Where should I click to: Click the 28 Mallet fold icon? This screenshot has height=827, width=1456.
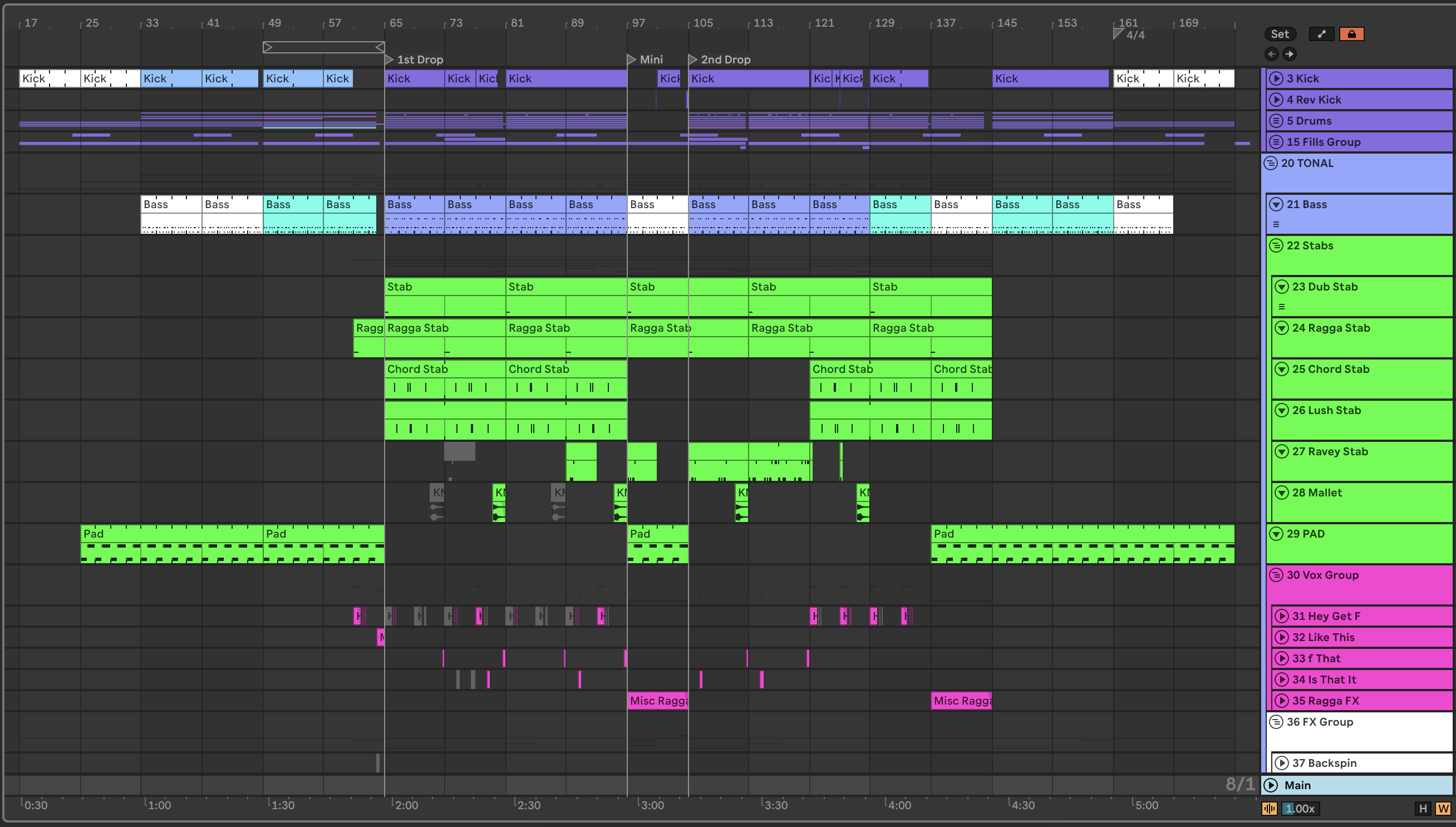pos(1282,493)
